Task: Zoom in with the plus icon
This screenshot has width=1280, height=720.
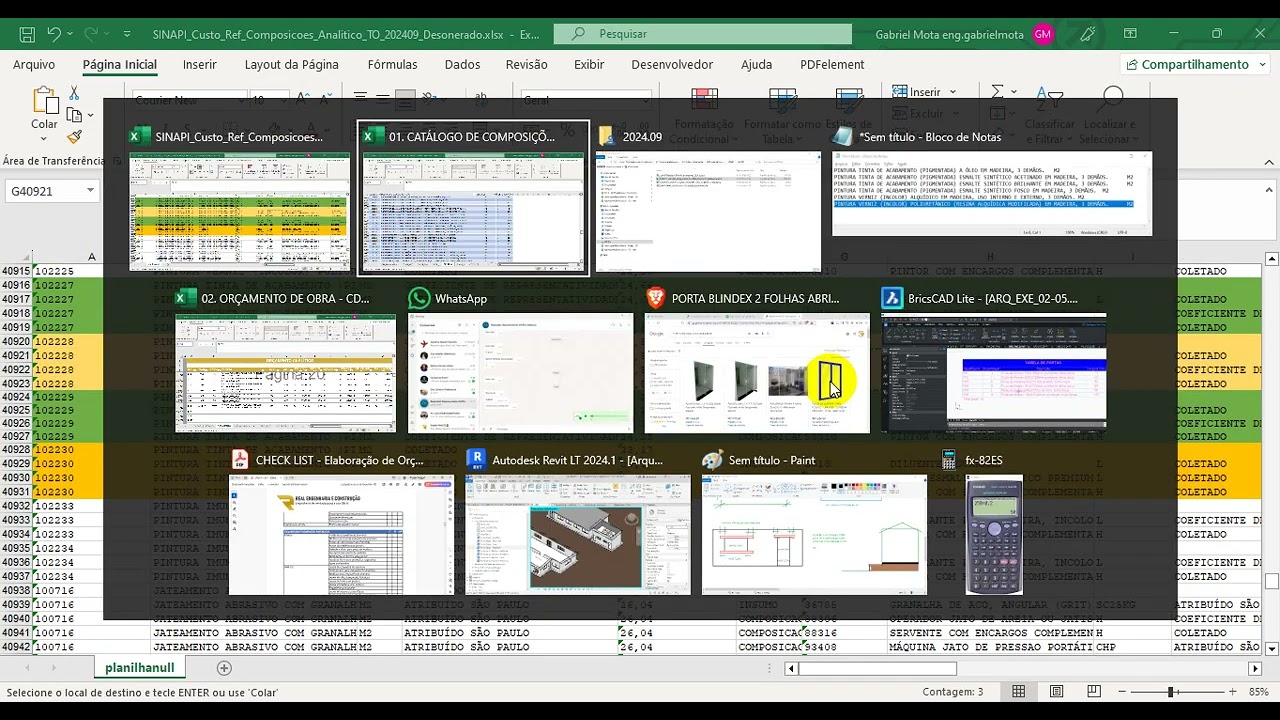Action: pyautogui.click(x=1232, y=692)
